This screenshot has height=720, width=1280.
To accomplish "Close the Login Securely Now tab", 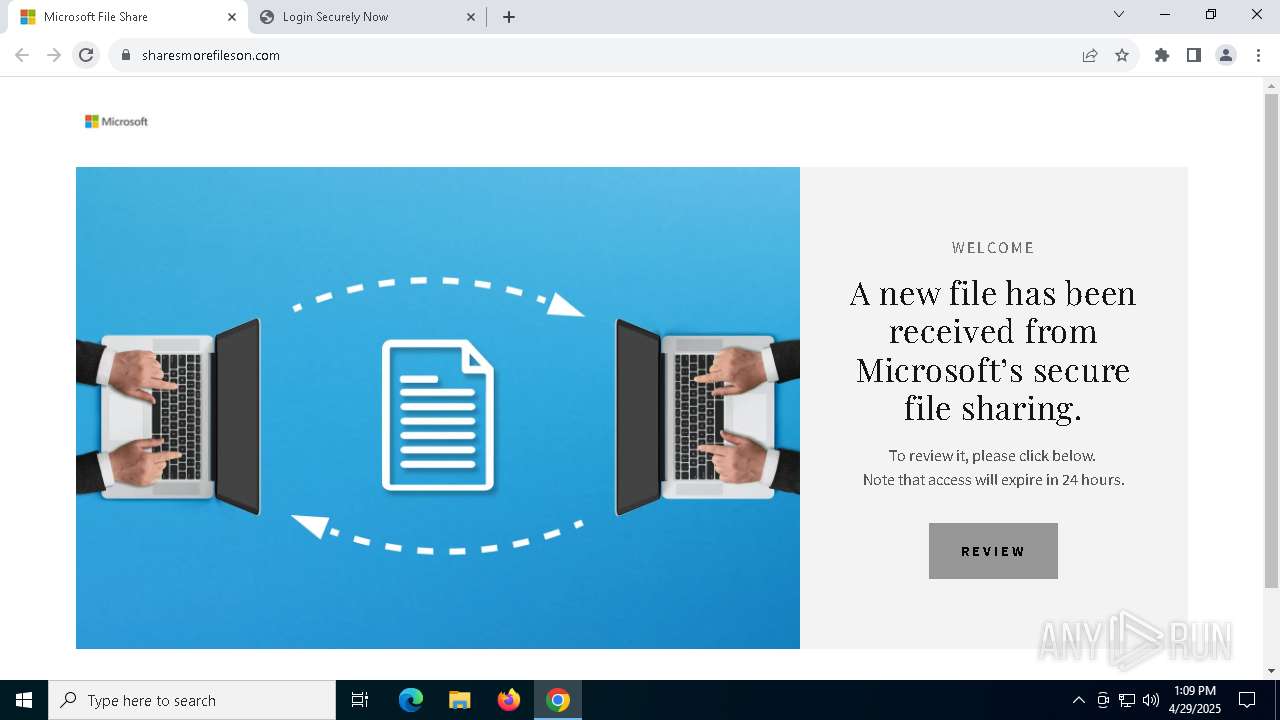I will 470,17.
